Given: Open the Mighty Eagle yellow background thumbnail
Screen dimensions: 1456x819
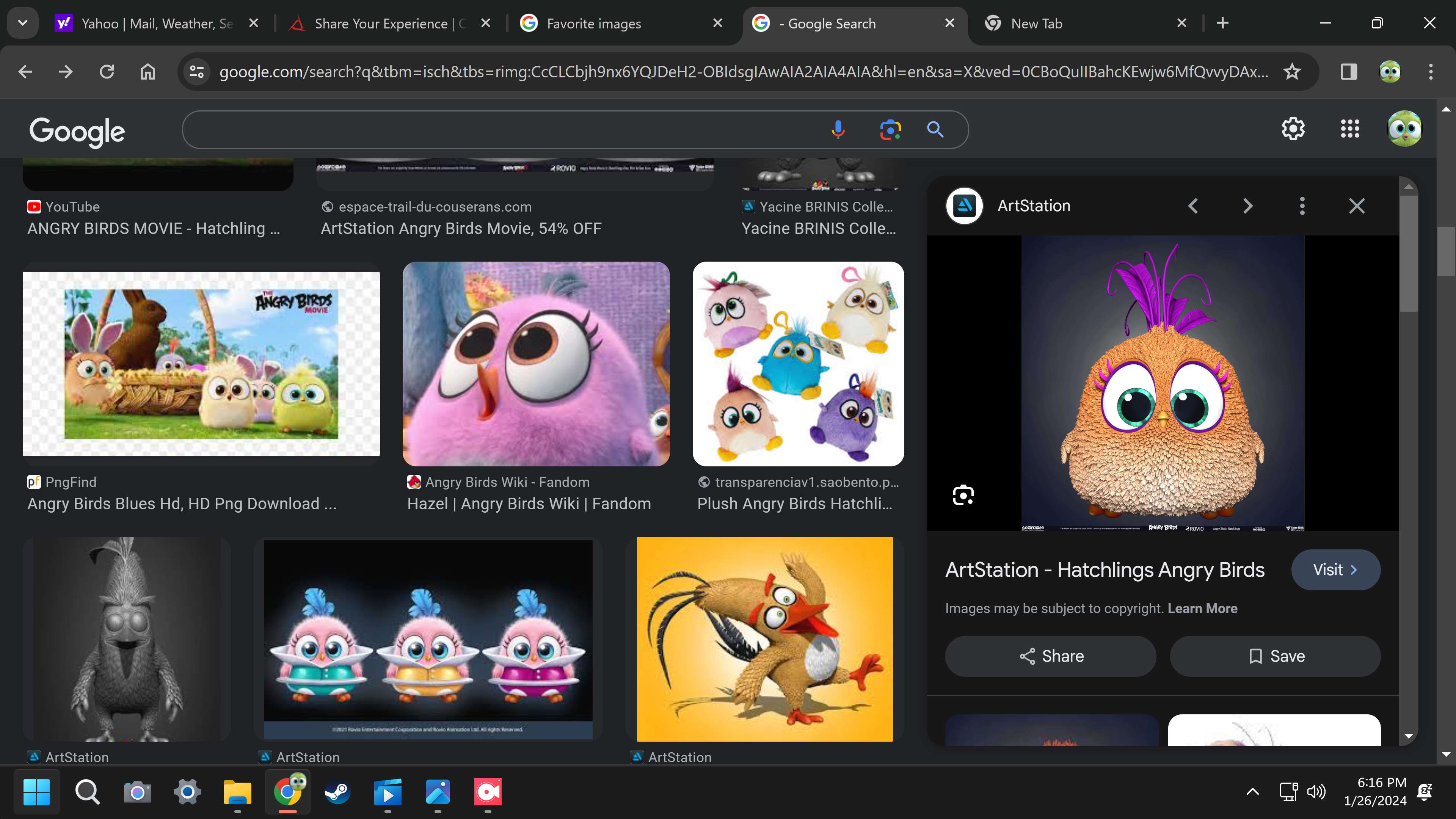Looking at the screenshot, I should [765, 639].
